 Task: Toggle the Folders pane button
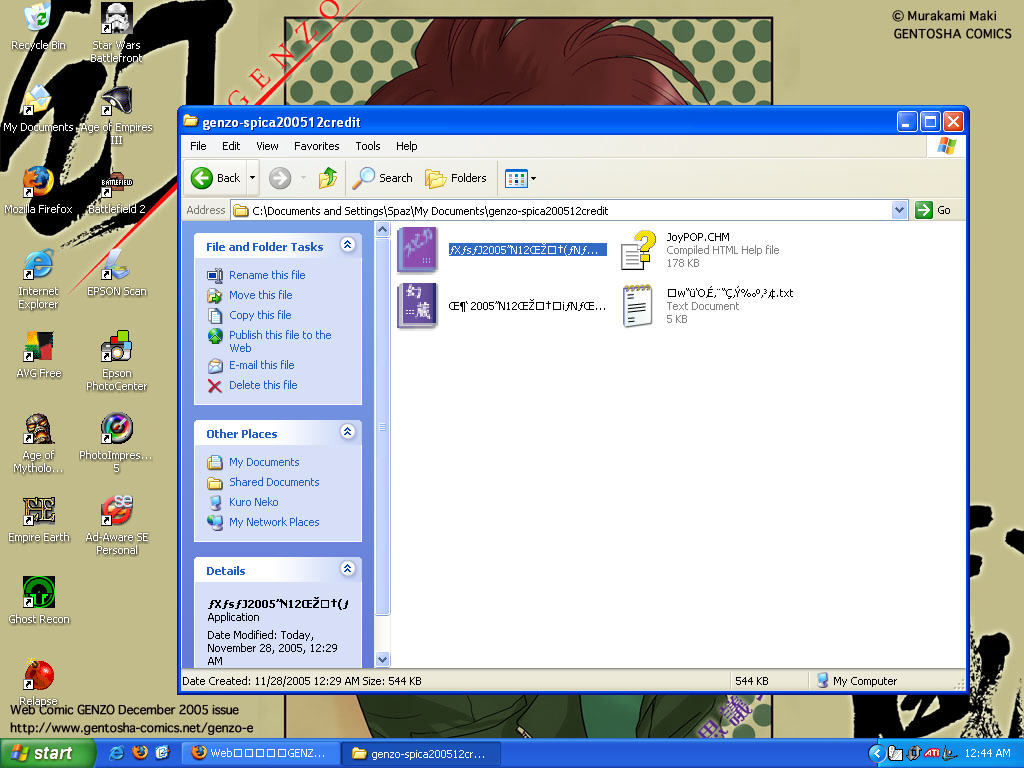click(x=456, y=178)
